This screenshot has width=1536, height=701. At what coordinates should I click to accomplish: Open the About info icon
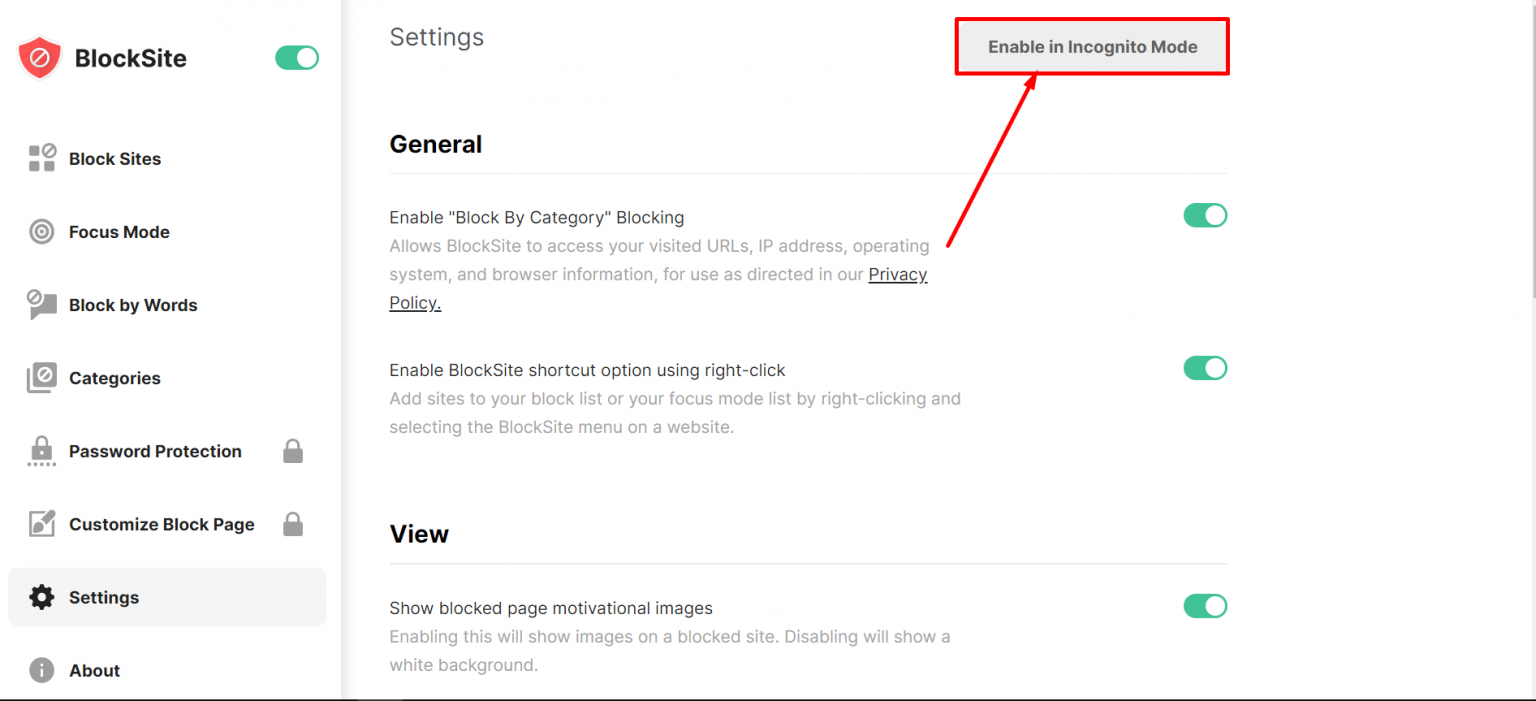pyautogui.click(x=42, y=670)
